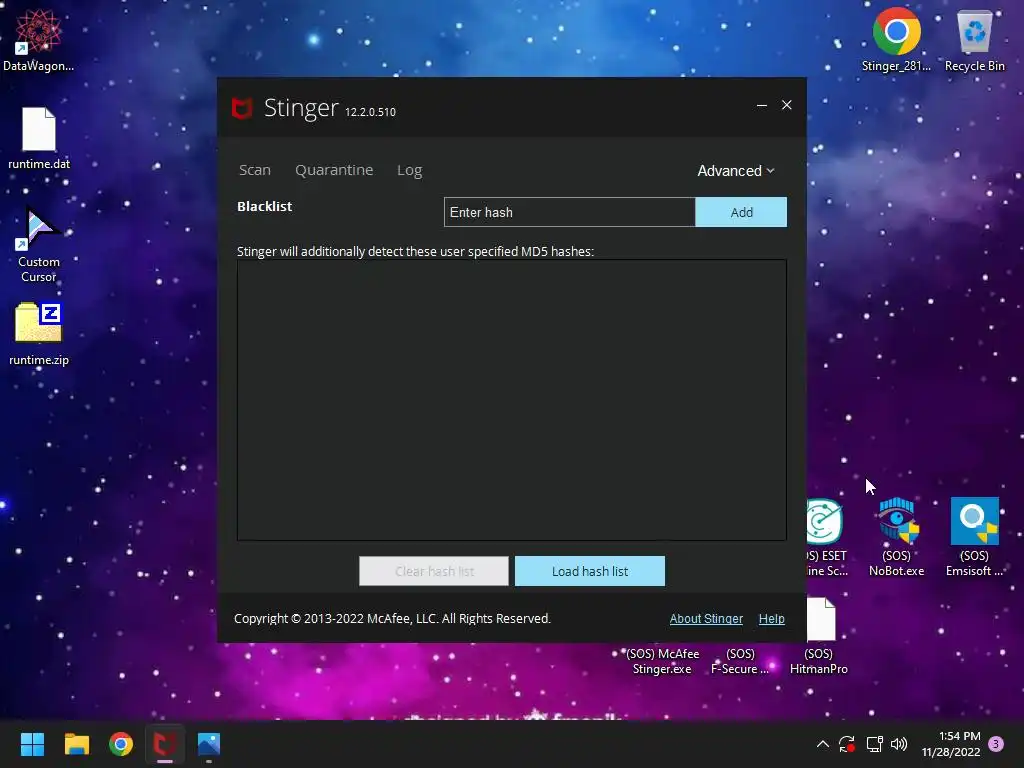Click the McAfee copyright notice text
The image size is (1024, 768).
392,618
